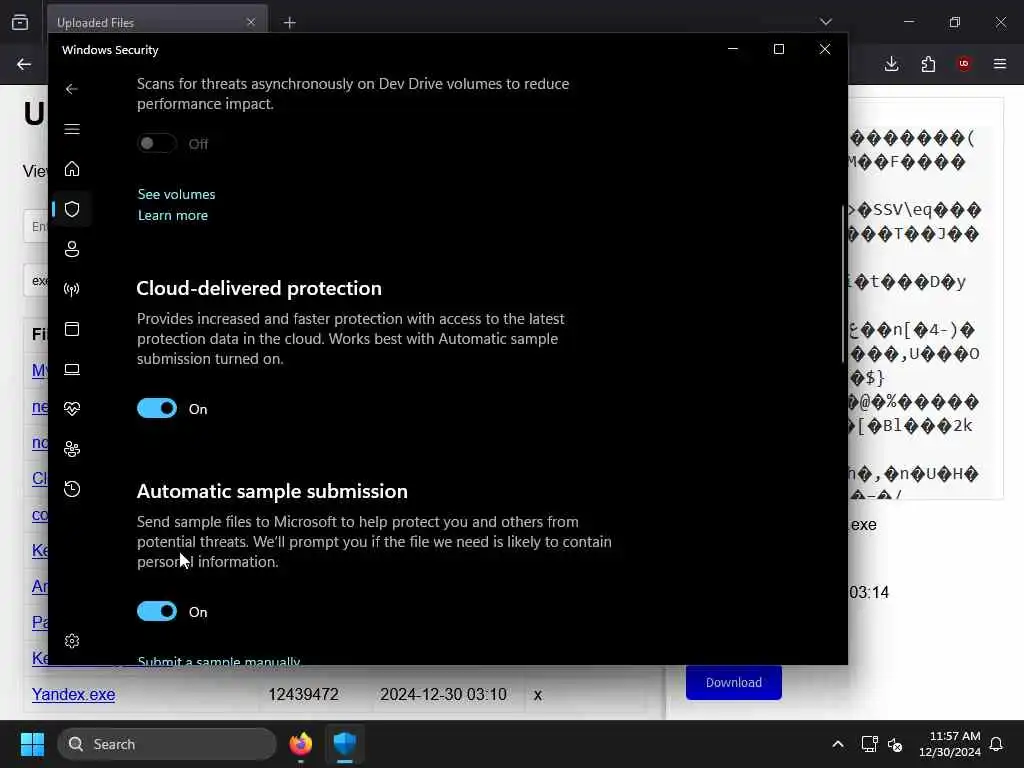Open Family options icon
1024x768 pixels.
tap(72, 449)
